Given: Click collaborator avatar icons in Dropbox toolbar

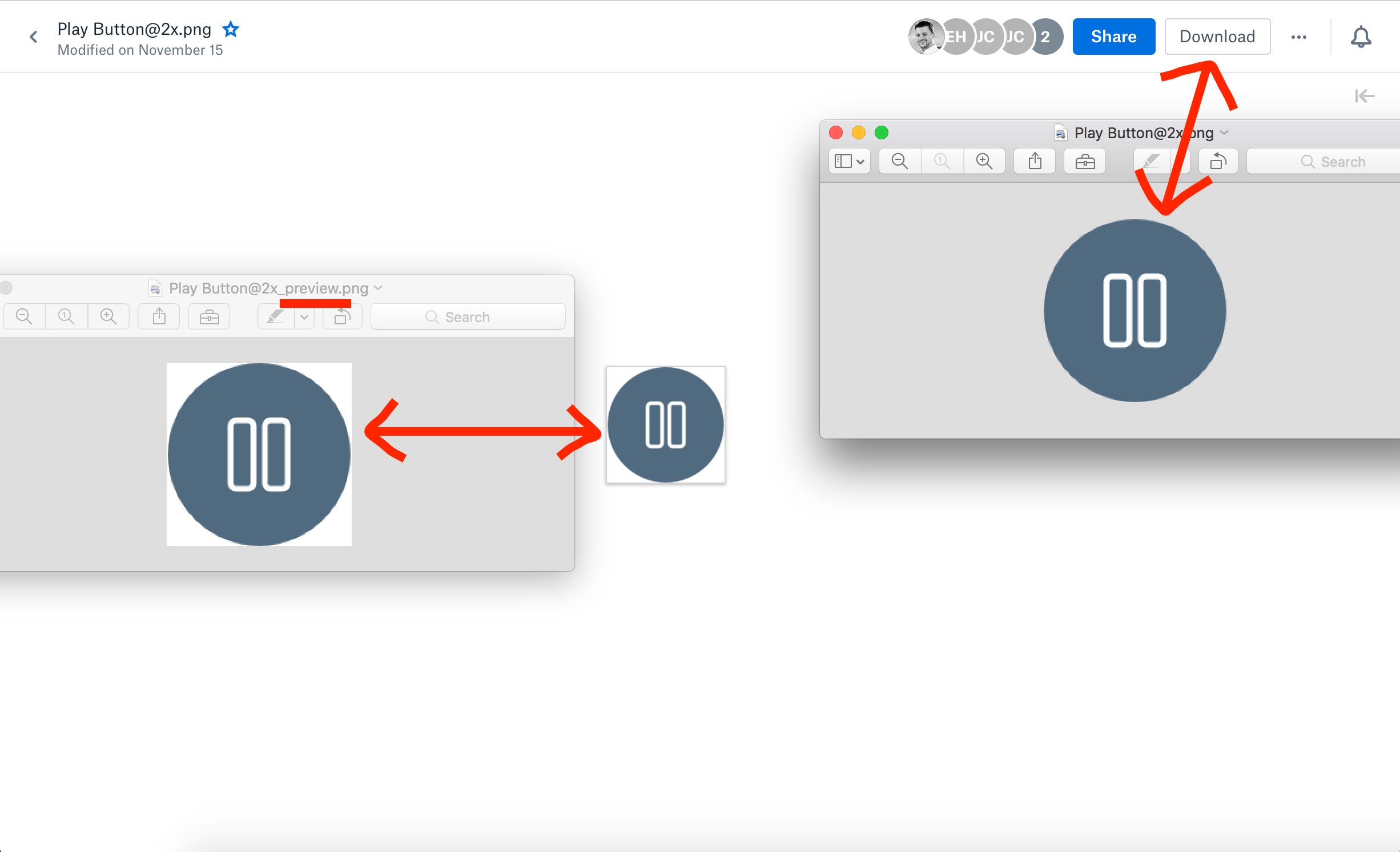Looking at the screenshot, I should point(981,36).
